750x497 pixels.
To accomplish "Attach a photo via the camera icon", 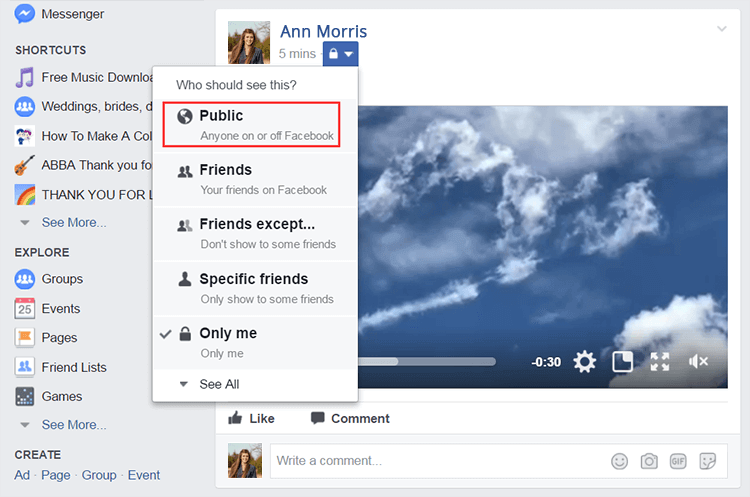I will pyautogui.click(x=649, y=461).
